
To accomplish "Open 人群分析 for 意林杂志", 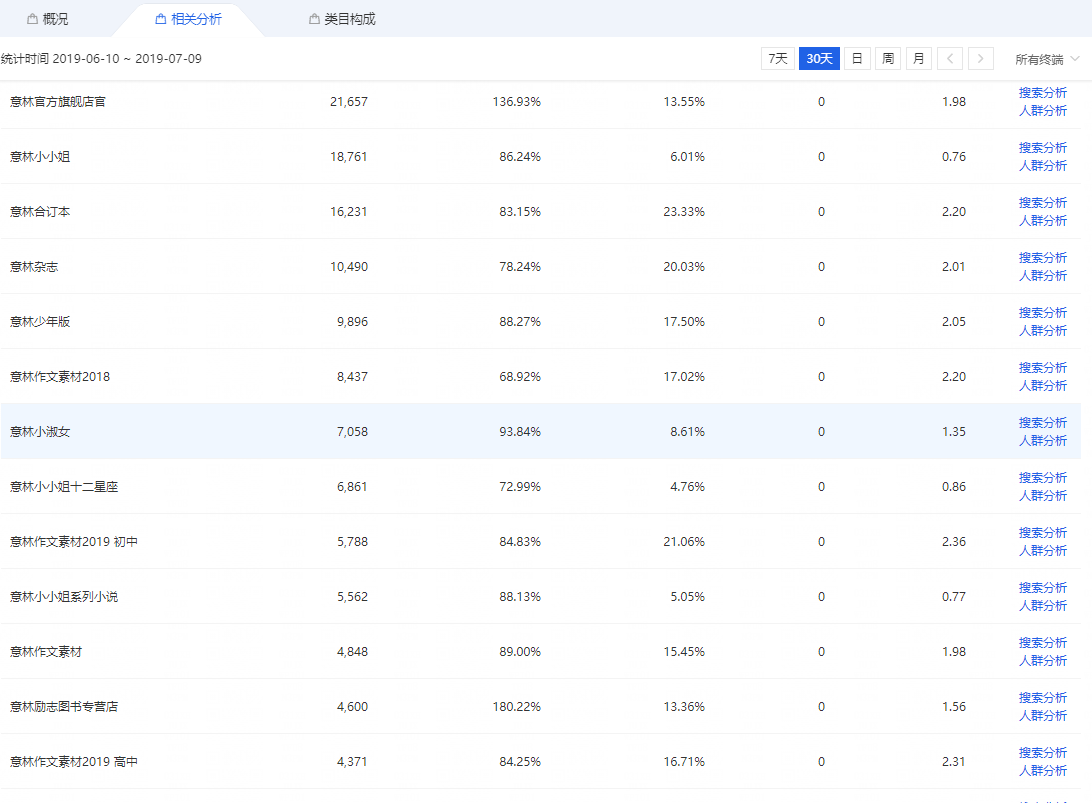I will (x=1042, y=276).
